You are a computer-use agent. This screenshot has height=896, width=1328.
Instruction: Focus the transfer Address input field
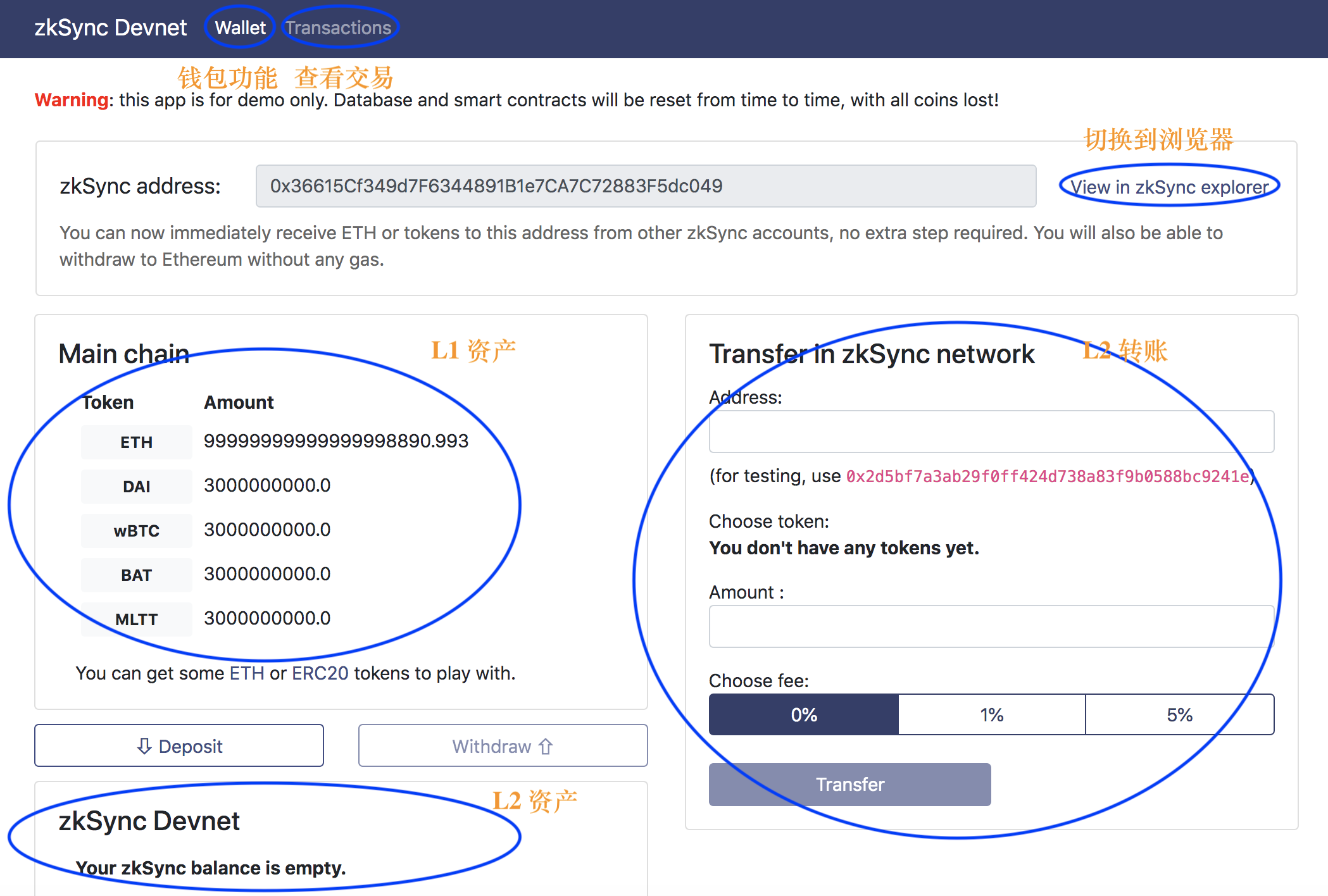(x=991, y=432)
